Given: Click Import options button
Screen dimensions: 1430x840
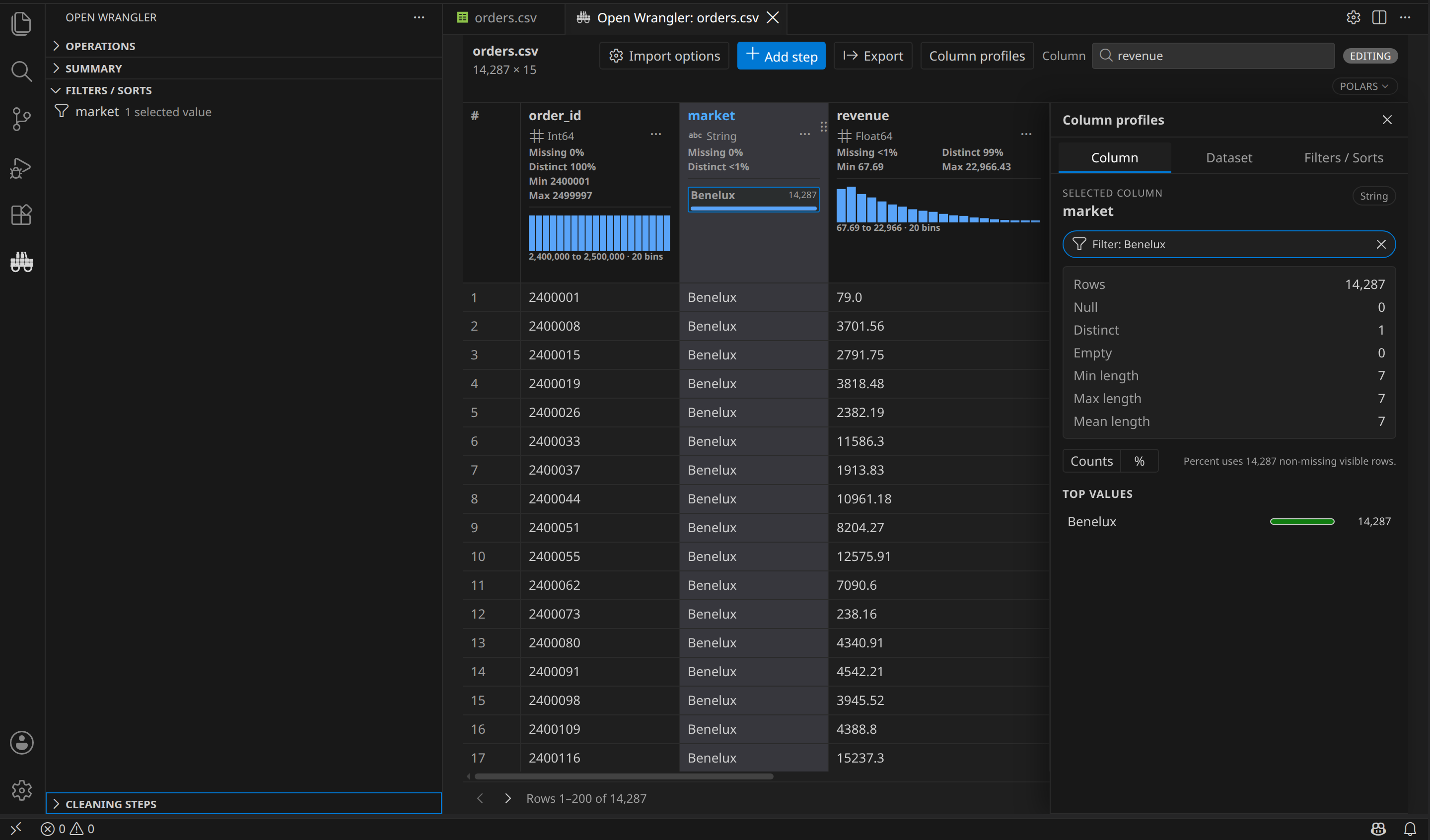Looking at the screenshot, I should click(664, 56).
